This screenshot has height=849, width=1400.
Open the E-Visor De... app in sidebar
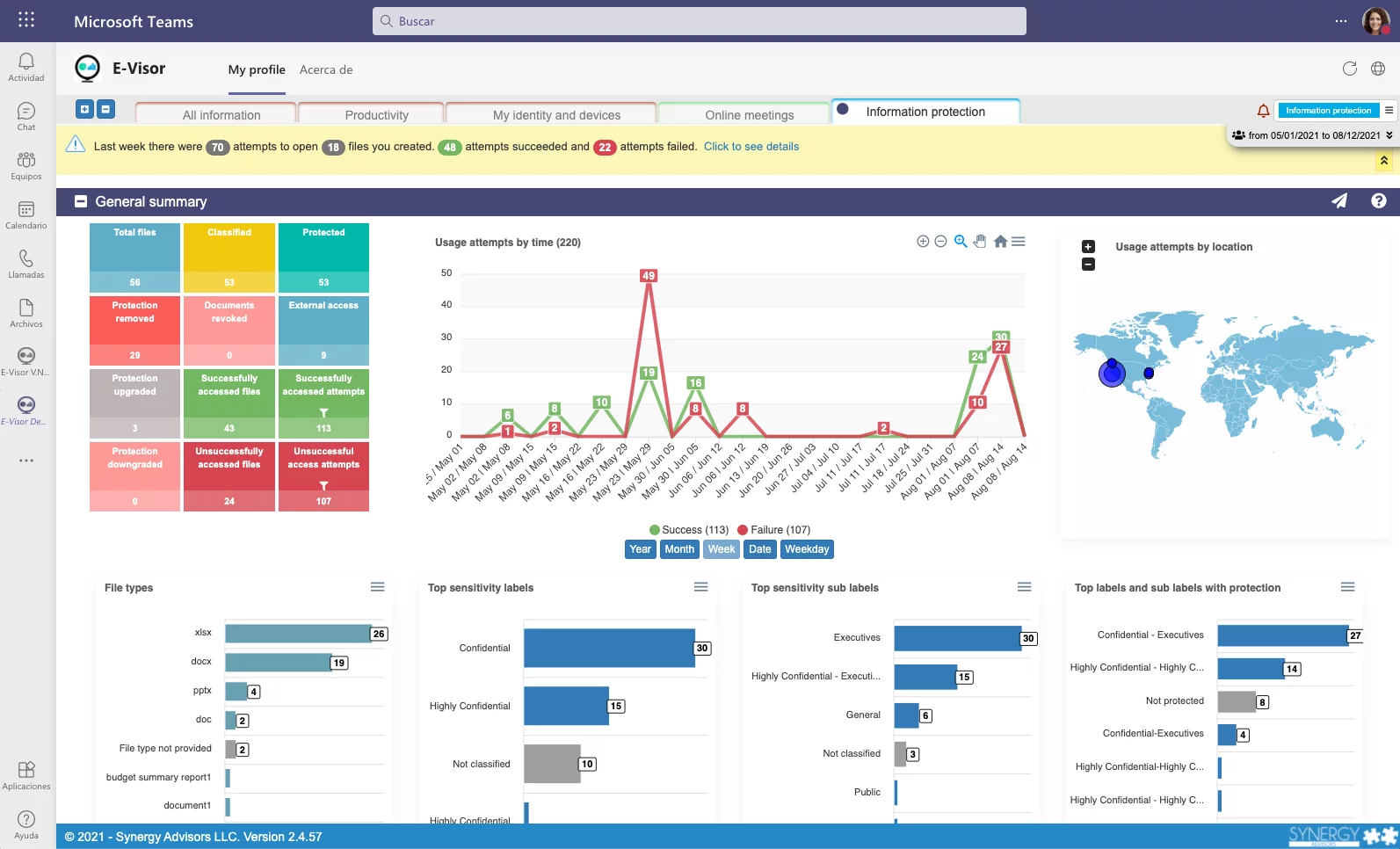point(26,410)
